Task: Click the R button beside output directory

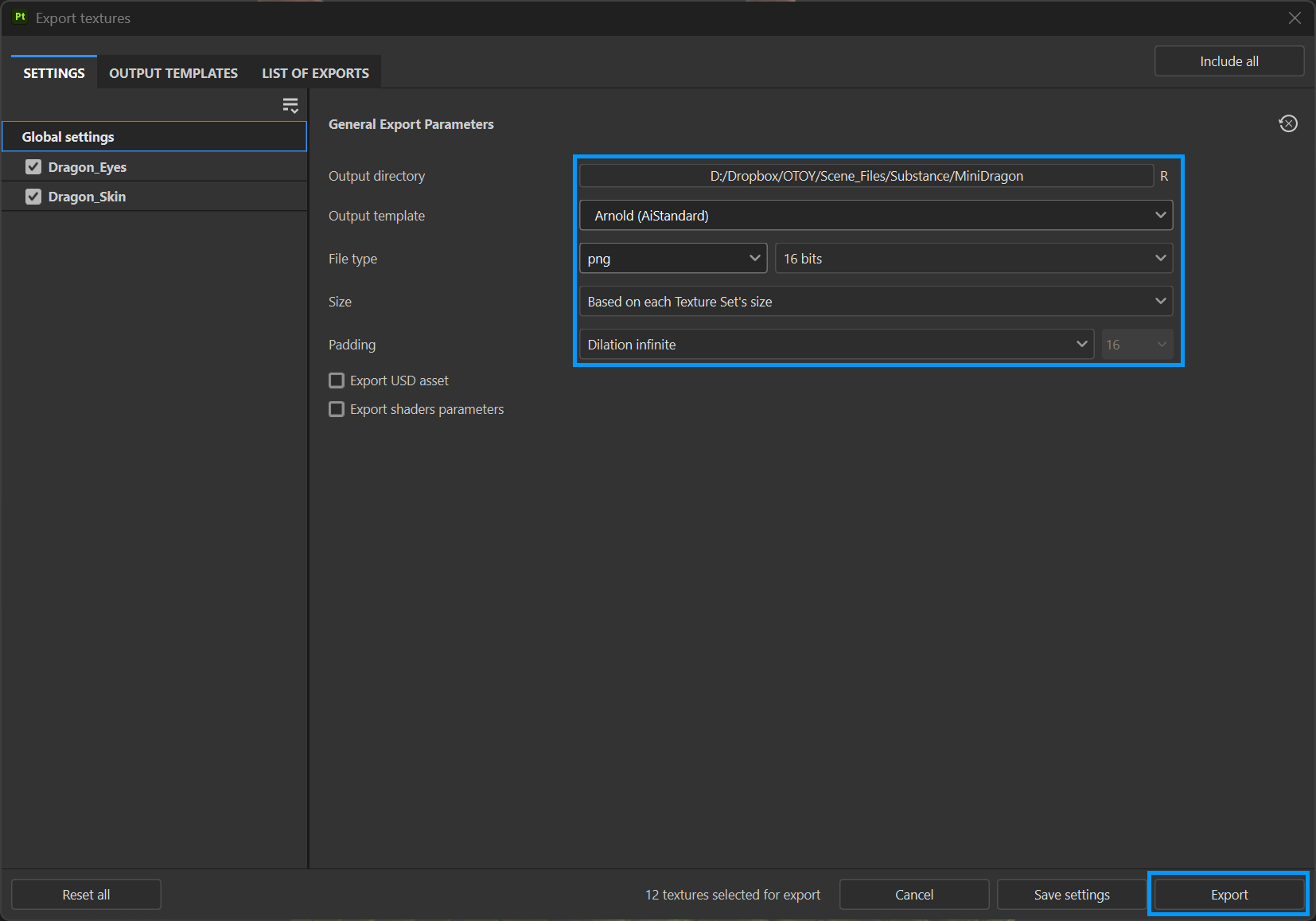Action: (1163, 176)
